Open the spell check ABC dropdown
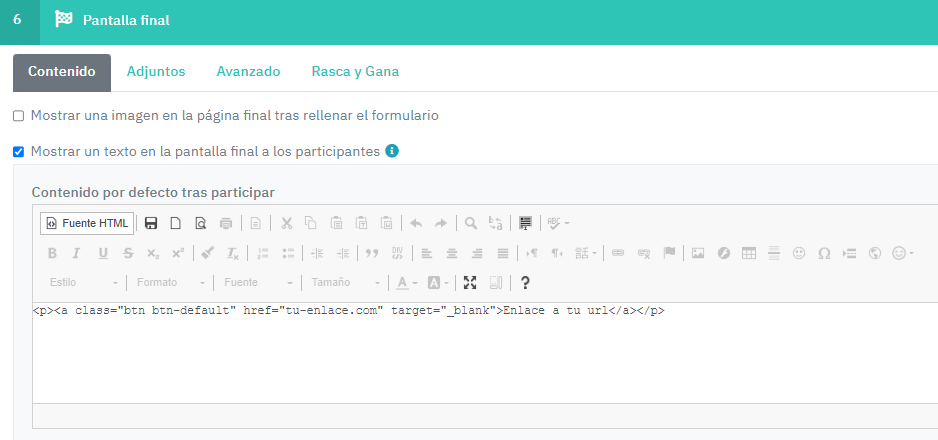Image resolution: width=938 pixels, height=440 pixels. click(x=558, y=223)
